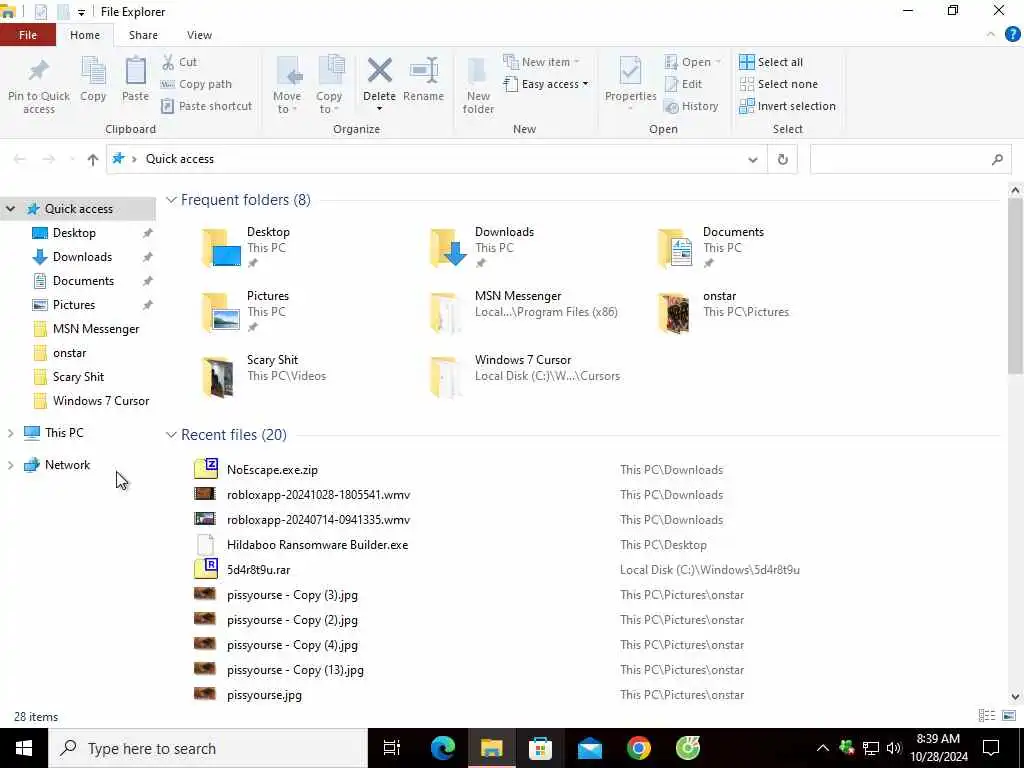Select Desktop in navigation pane
The image size is (1024, 768).
pyautogui.click(x=74, y=233)
